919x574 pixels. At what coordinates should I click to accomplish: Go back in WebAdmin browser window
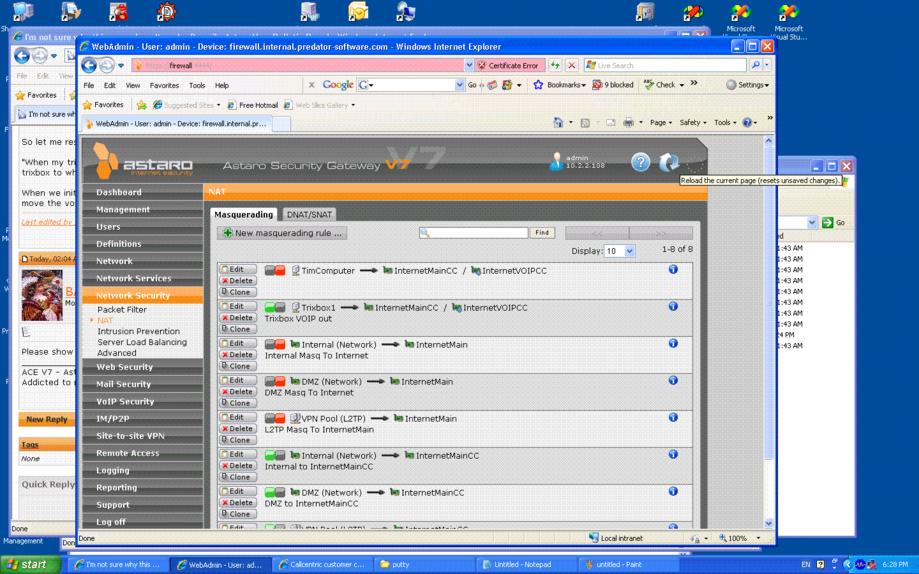point(89,65)
